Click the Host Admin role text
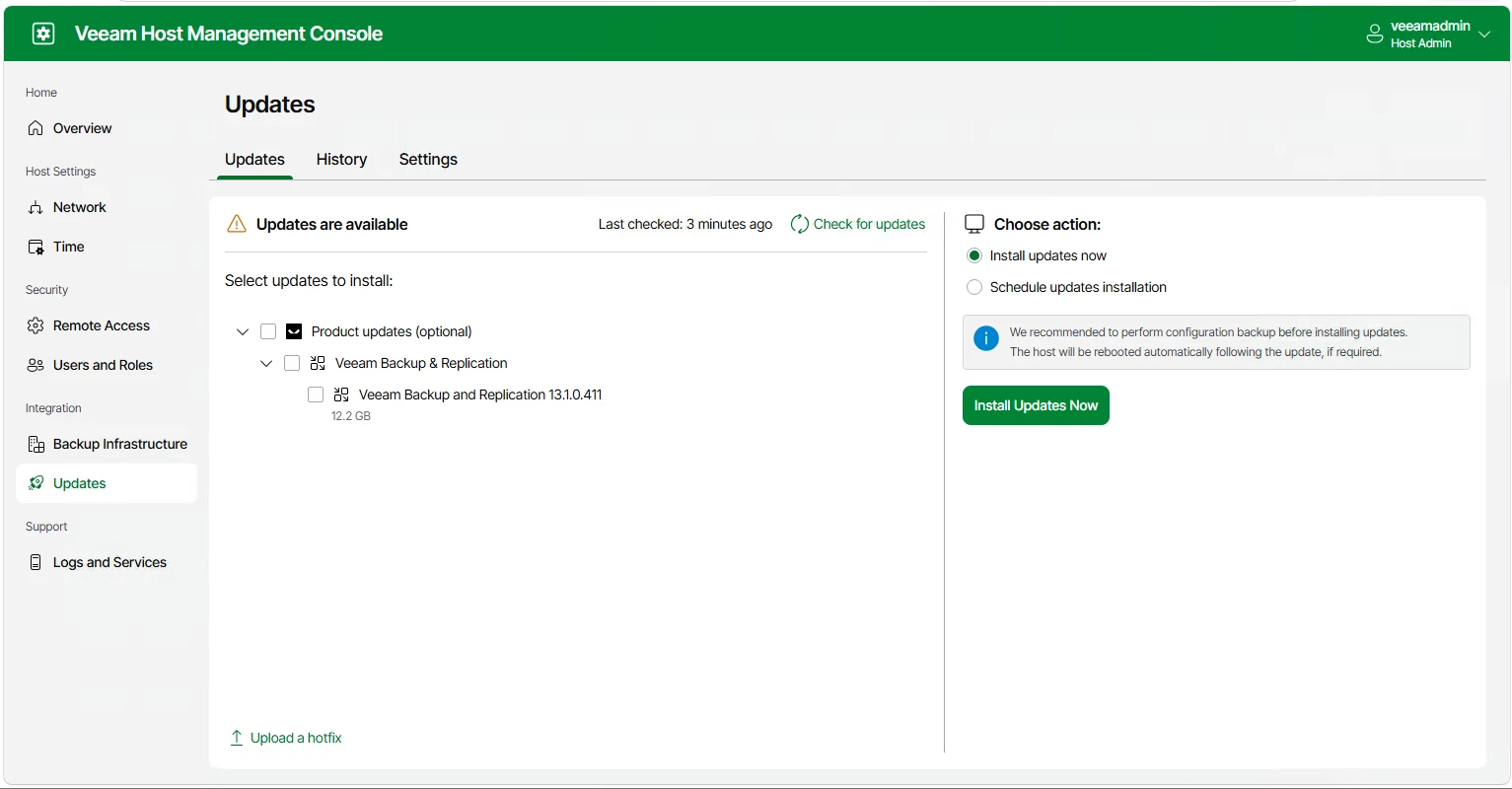This screenshot has width=1512, height=789. 1420,43
